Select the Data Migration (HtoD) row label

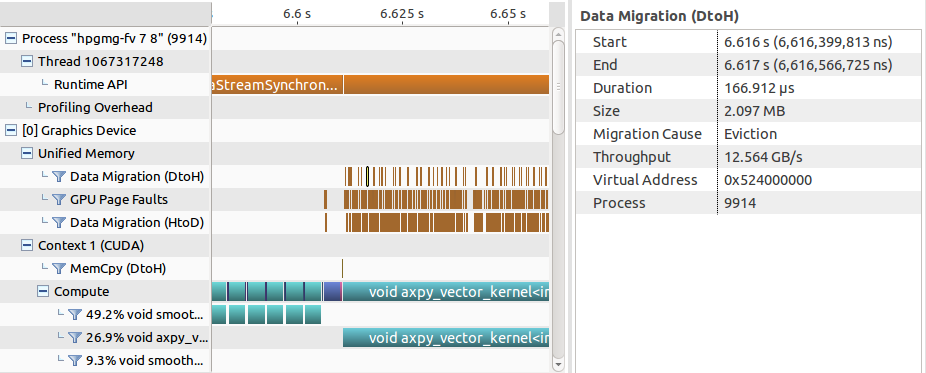[x=137, y=223]
